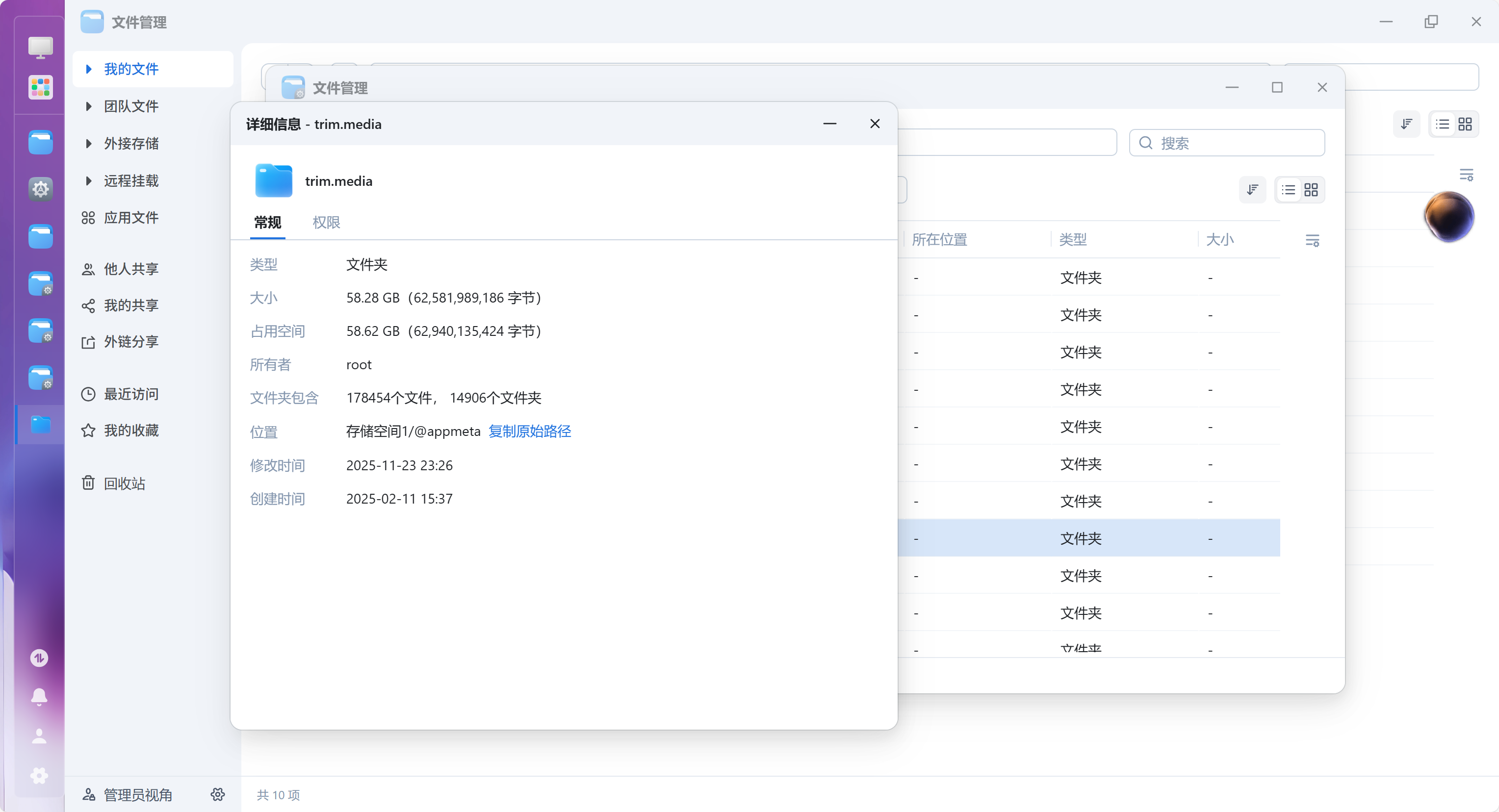Click the floating assistant orb
Viewport: 1499px width, 812px height.
pyautogui.click(x=1449, y=216)
